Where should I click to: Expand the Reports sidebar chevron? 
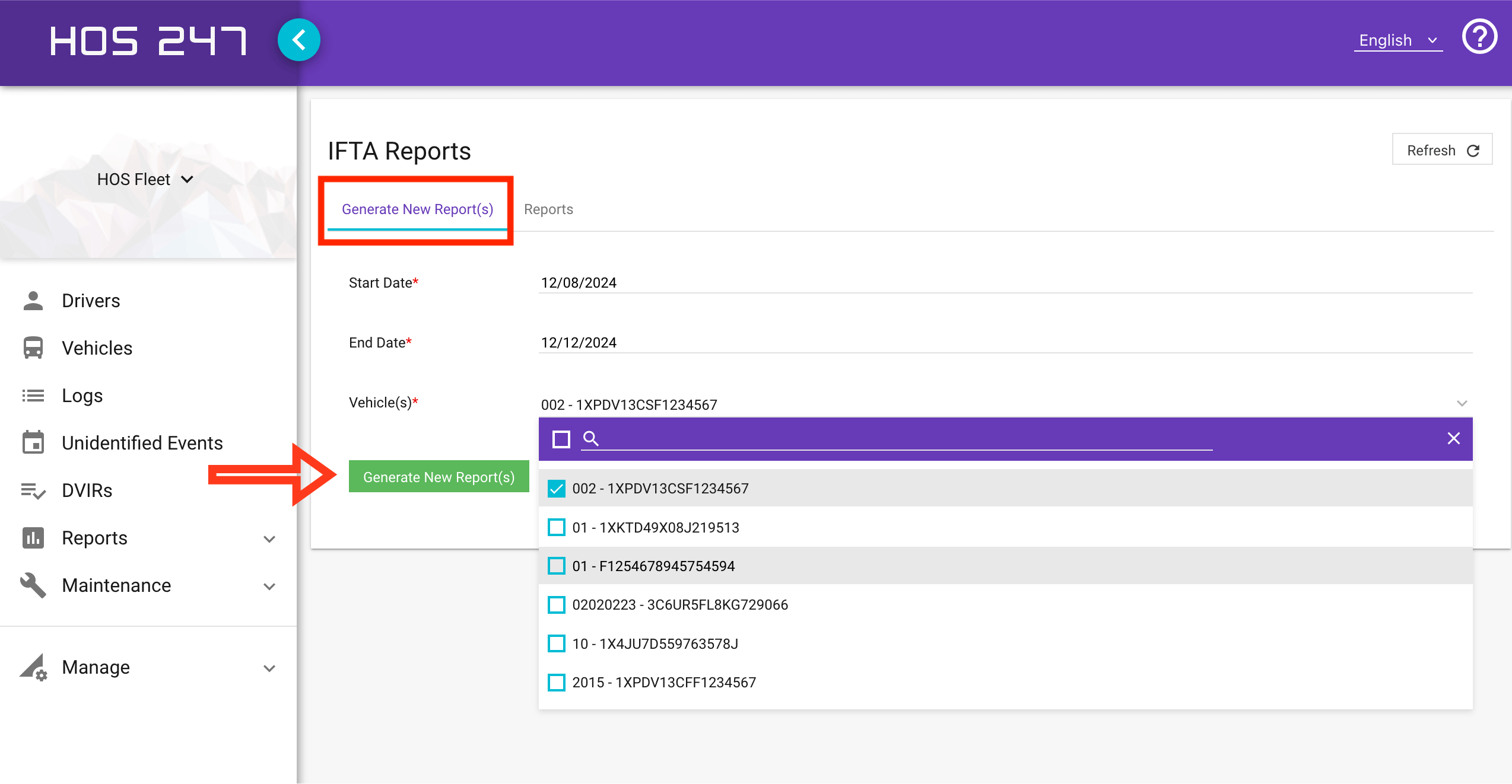coord(269,539)
